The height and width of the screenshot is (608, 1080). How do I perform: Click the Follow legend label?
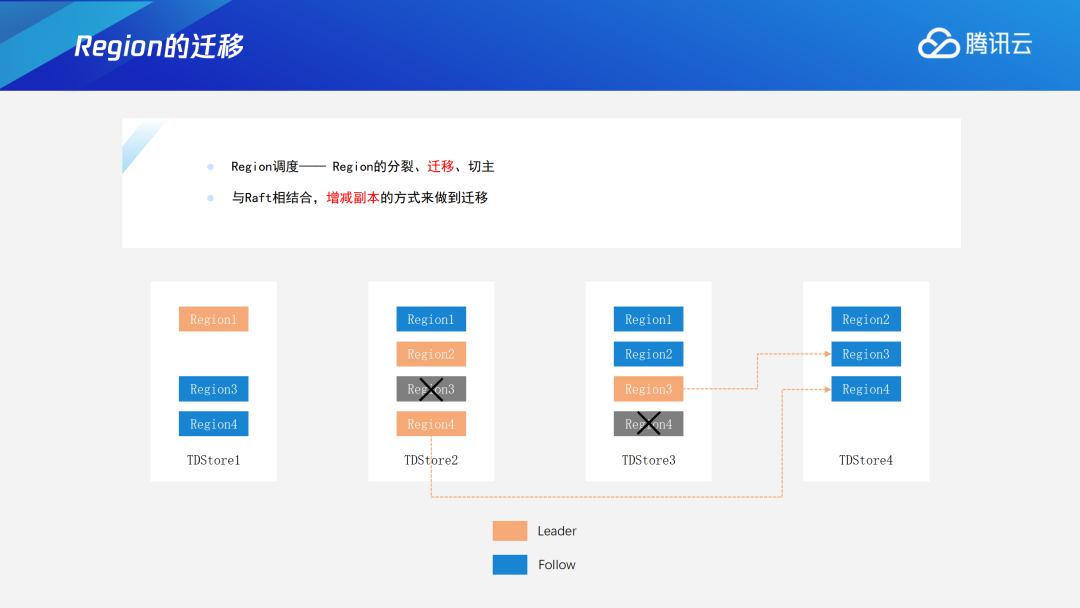(557, 565)
